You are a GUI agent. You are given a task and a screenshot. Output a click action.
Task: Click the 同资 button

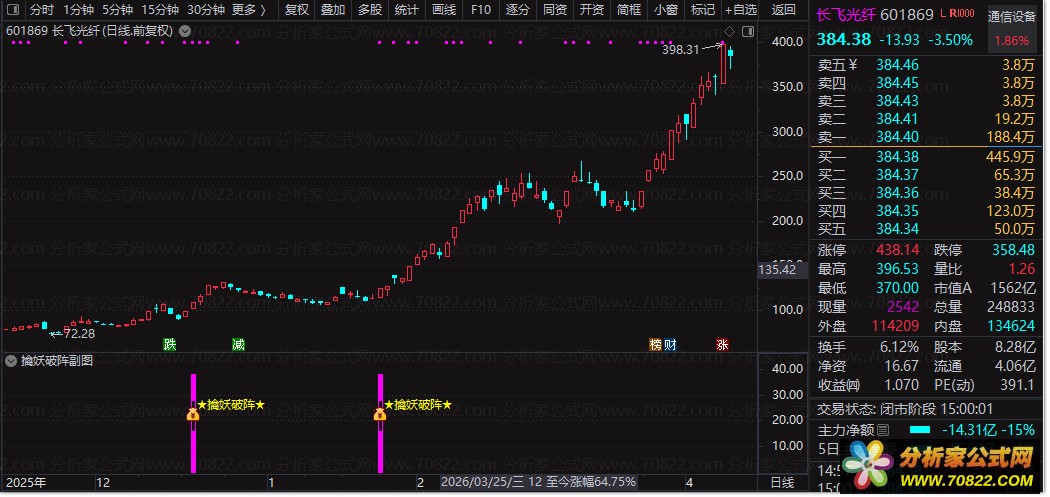tap(554, 9)
